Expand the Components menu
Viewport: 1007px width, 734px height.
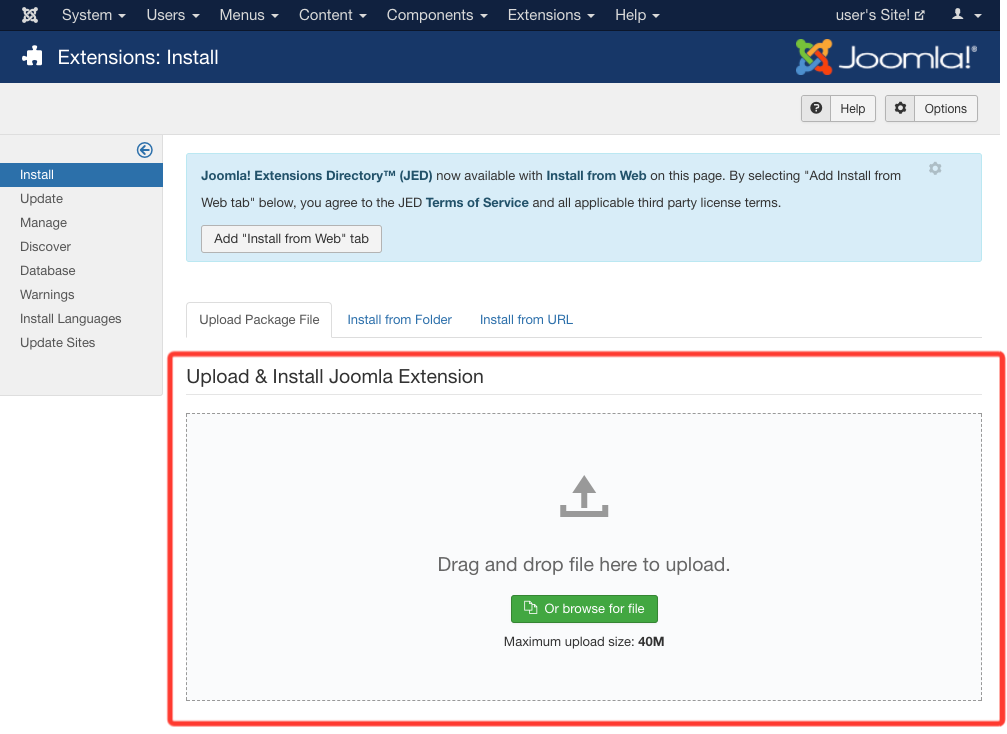437,15
